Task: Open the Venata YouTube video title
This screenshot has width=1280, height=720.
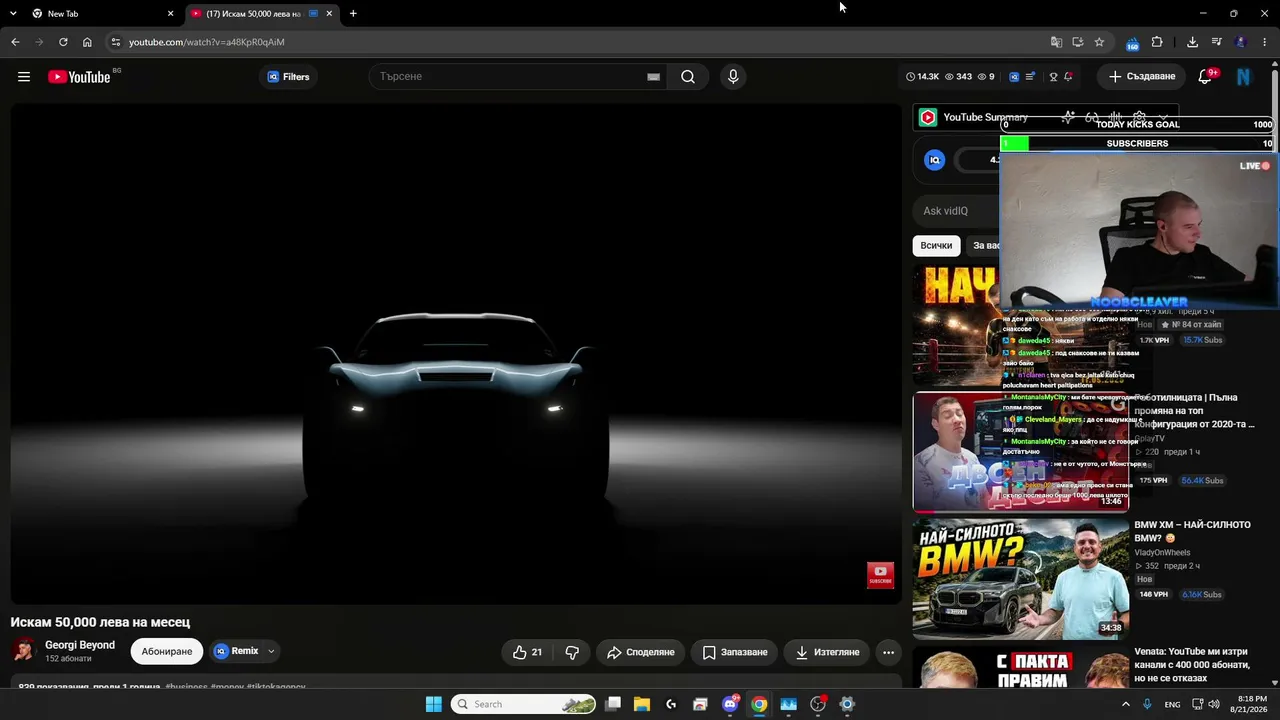Action: [x=1192, y=665]
